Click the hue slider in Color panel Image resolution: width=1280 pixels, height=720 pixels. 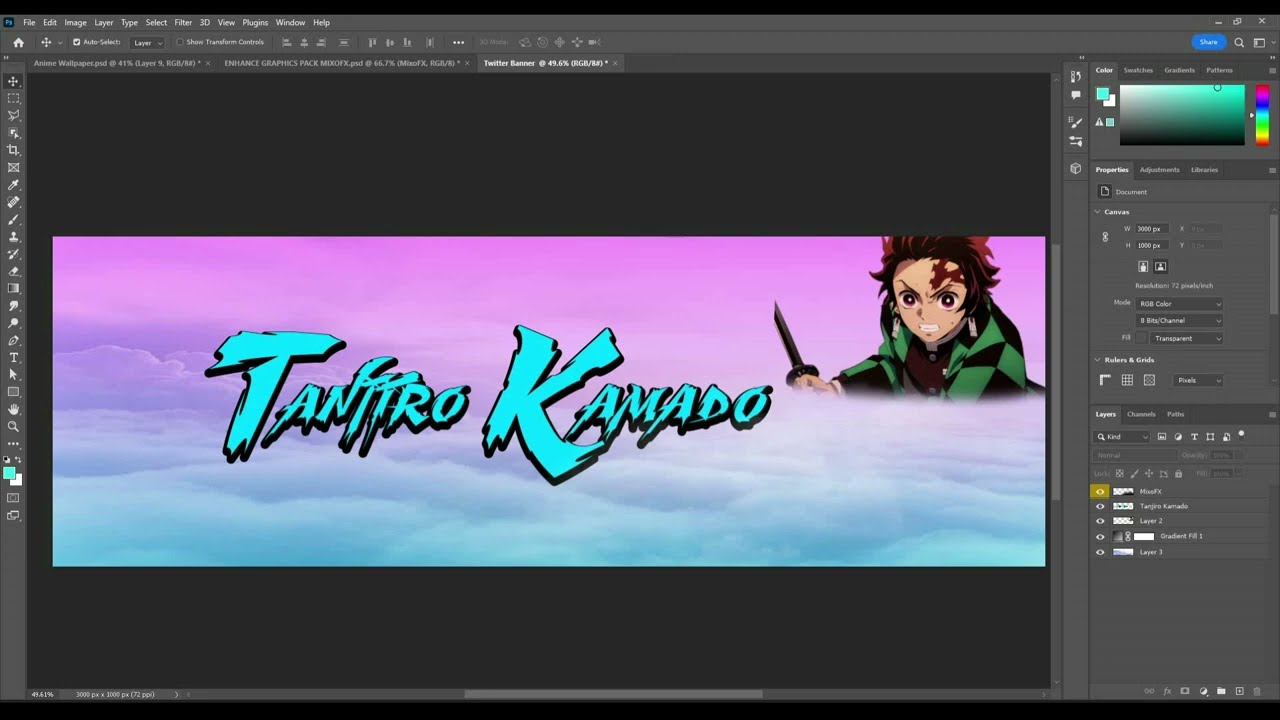click(x=1262, y=115)
